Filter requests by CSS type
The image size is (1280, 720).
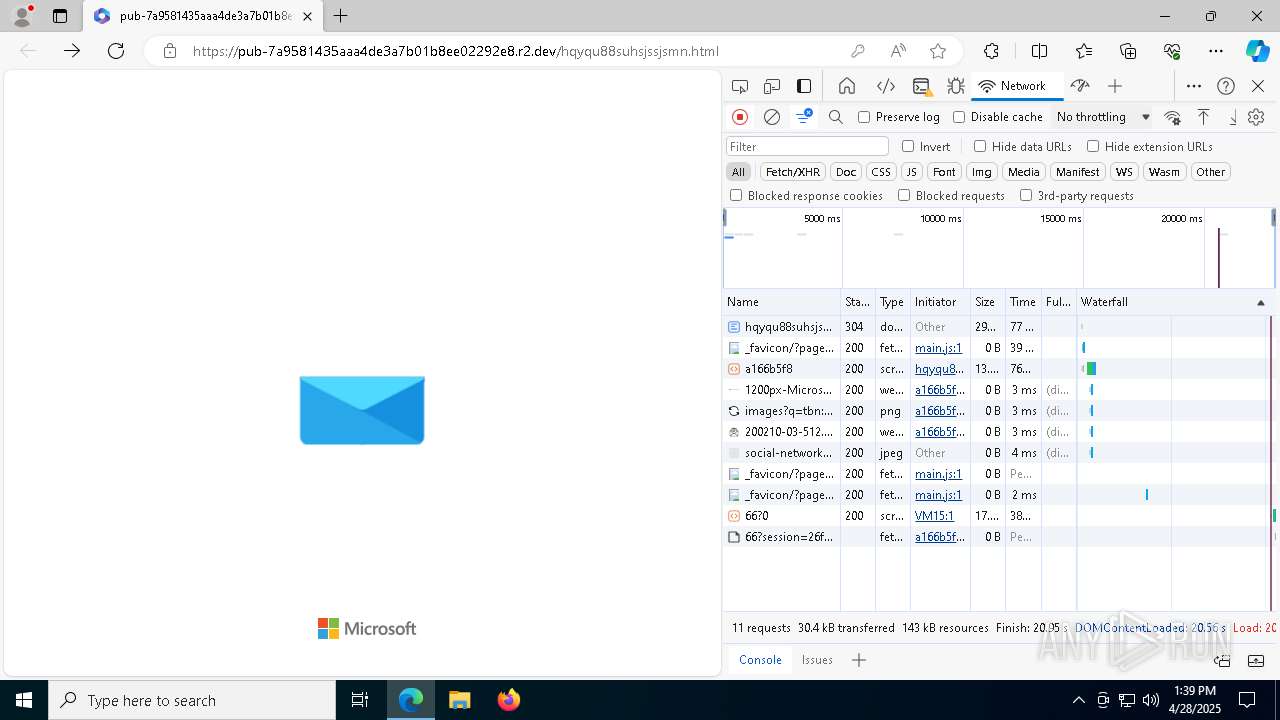point(880,172)
